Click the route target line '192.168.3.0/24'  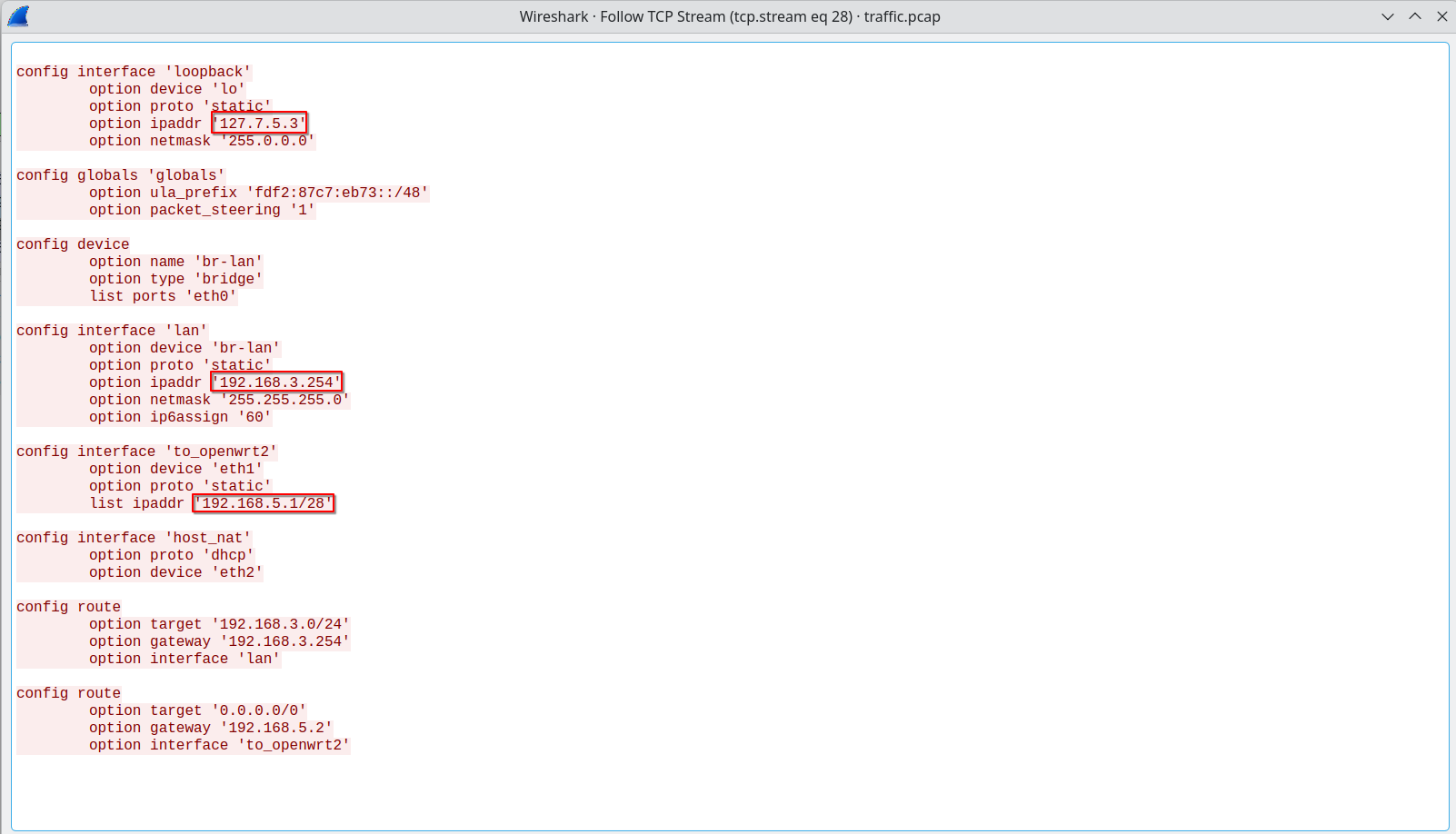click(219, 624)
